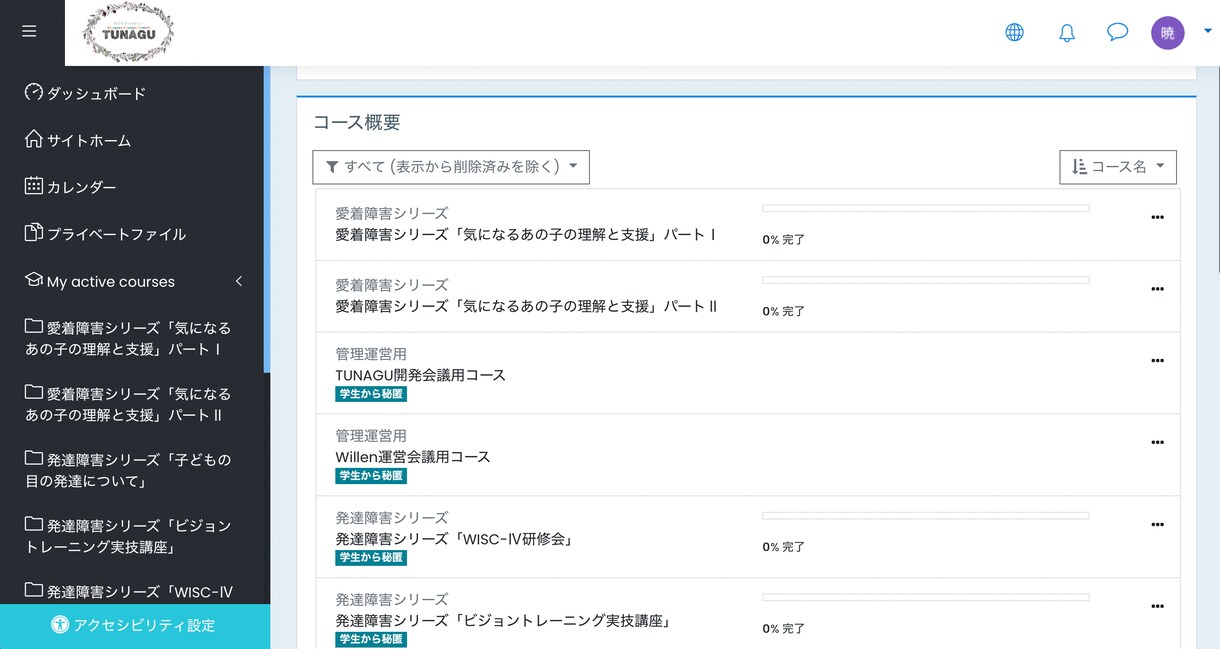
Task: Open three-dot menu for パートⅠ course
Action: [x=1157, y=217]
